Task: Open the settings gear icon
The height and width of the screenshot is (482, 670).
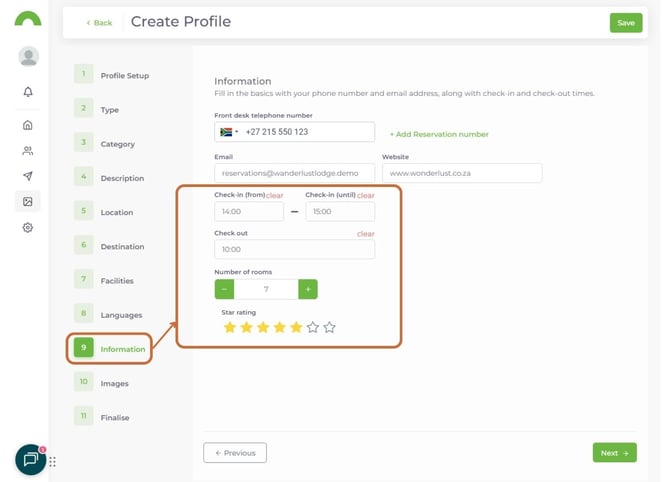Action: (x=28, y=228)
